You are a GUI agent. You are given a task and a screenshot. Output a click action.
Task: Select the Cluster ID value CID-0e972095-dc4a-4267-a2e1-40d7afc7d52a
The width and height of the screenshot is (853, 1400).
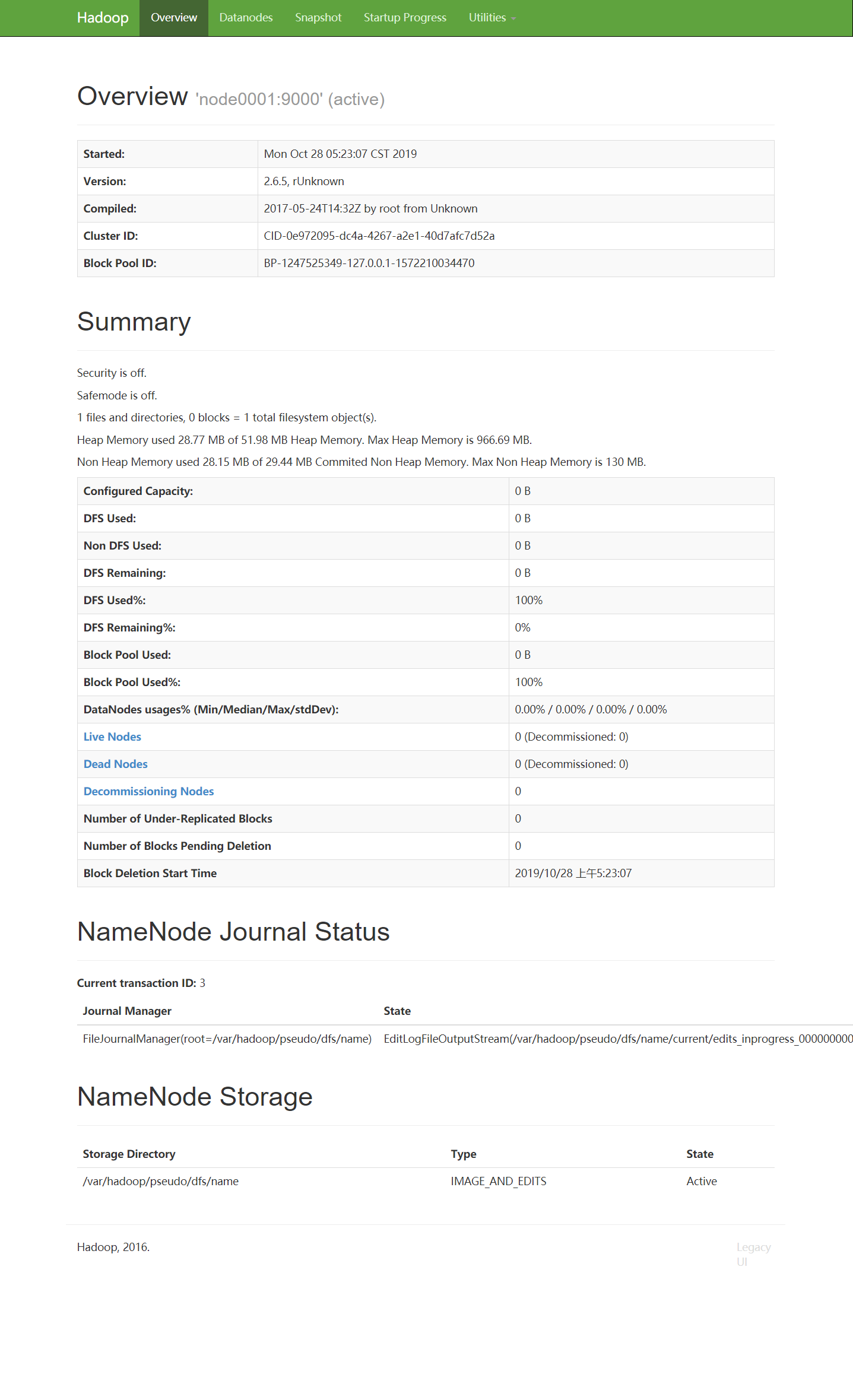click(x=379, y=236)
